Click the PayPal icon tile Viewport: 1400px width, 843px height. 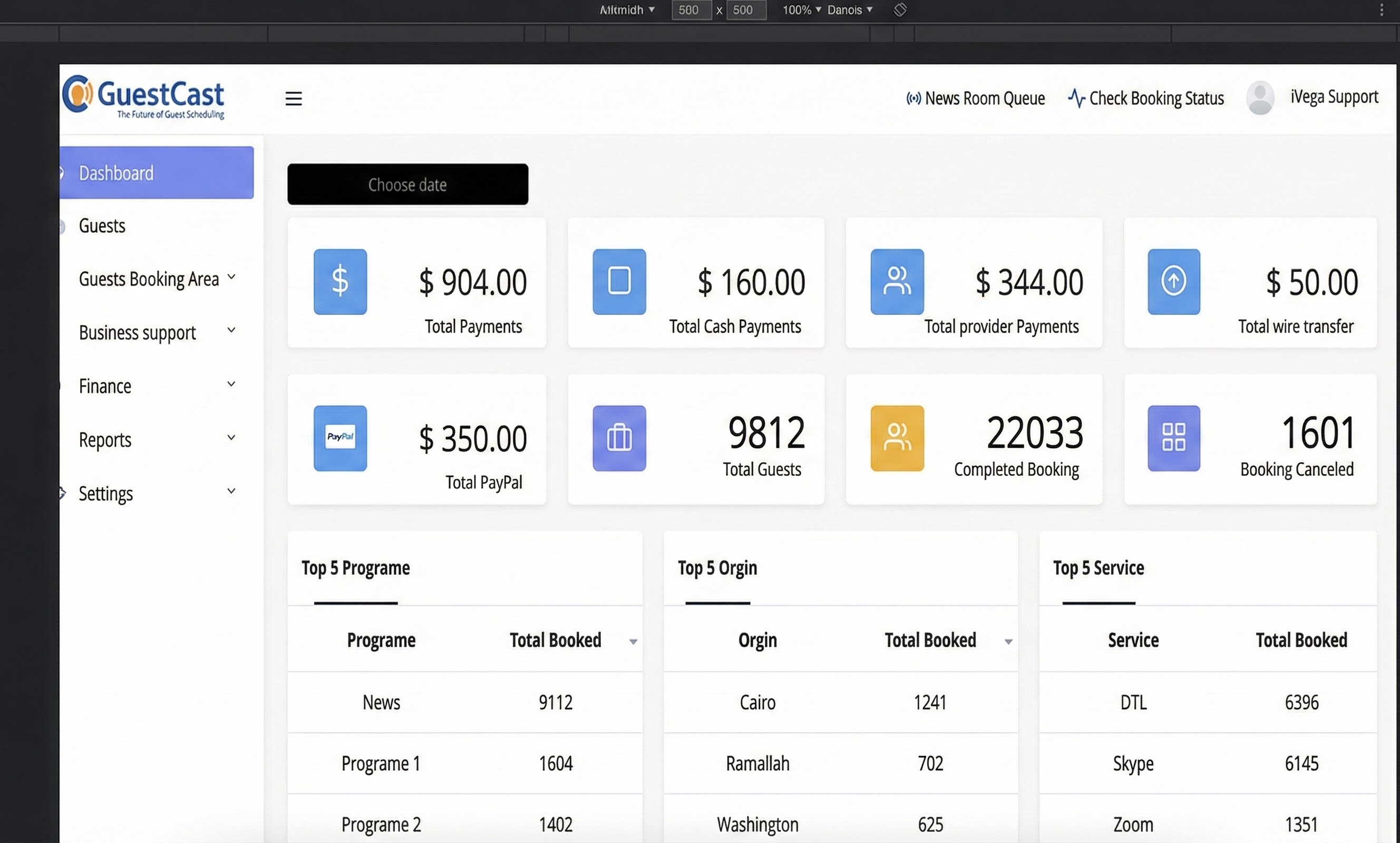[x=340, y=438]
